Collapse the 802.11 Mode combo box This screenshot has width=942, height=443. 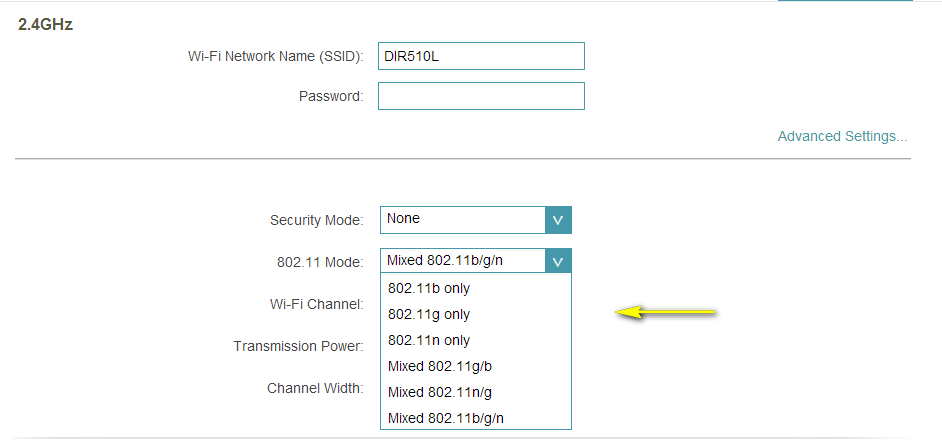click(x=462, y=261)
